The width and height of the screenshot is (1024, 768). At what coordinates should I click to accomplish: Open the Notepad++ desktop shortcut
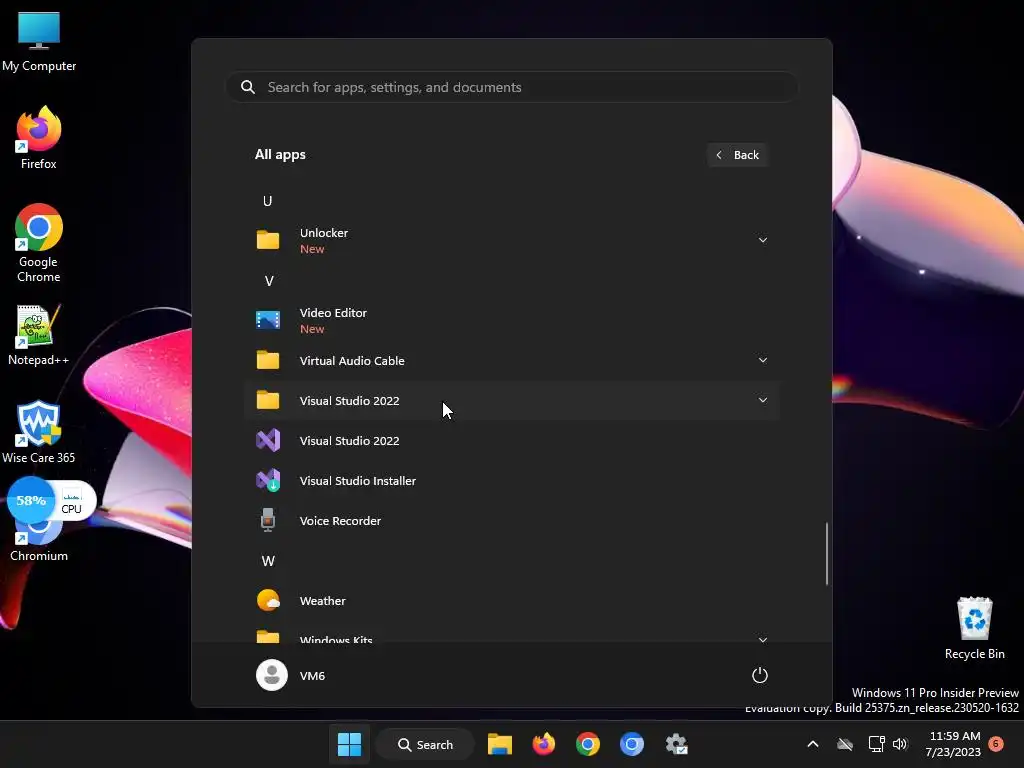(x=39, y=335)
